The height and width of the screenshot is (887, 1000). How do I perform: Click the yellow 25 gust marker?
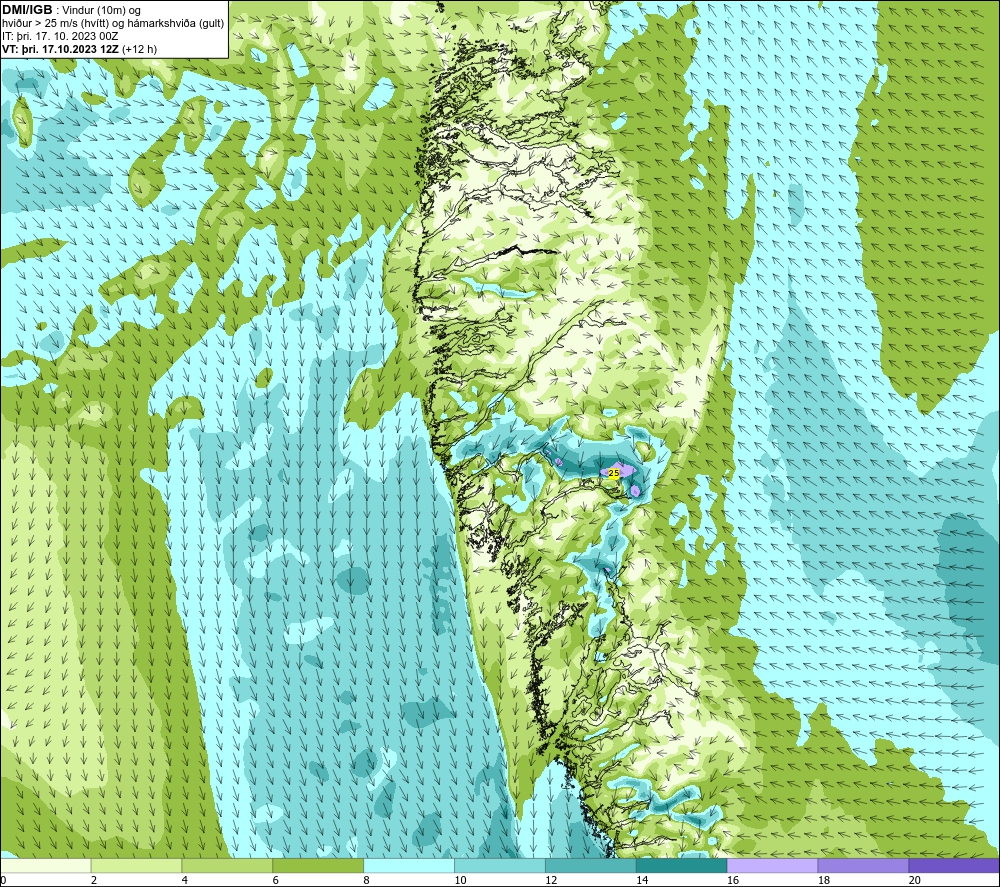point(614,473)
